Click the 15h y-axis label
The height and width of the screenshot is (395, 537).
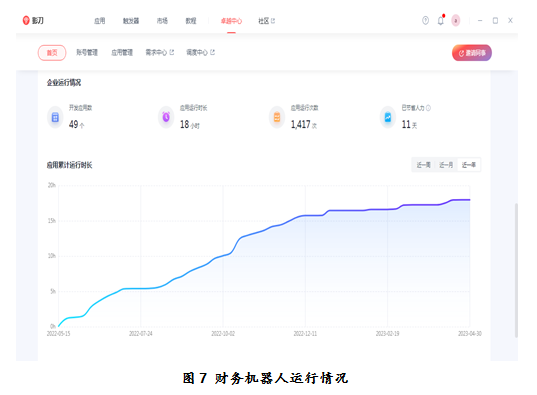[x=52, y=221]
